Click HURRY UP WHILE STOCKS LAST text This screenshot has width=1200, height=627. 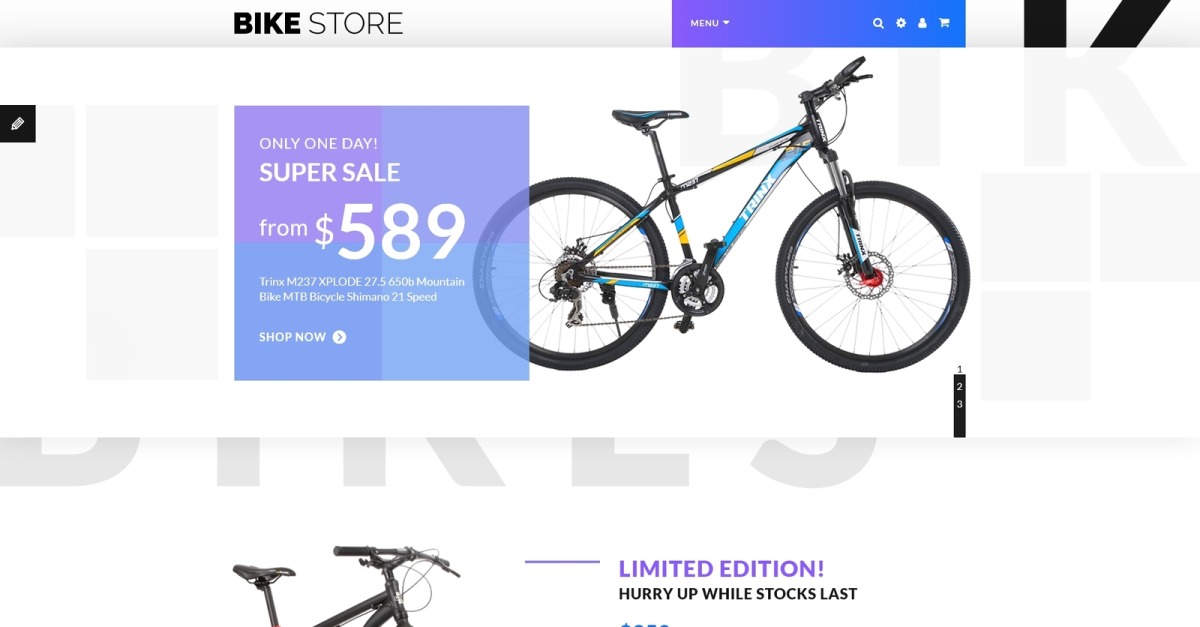(x=738, y=594)
